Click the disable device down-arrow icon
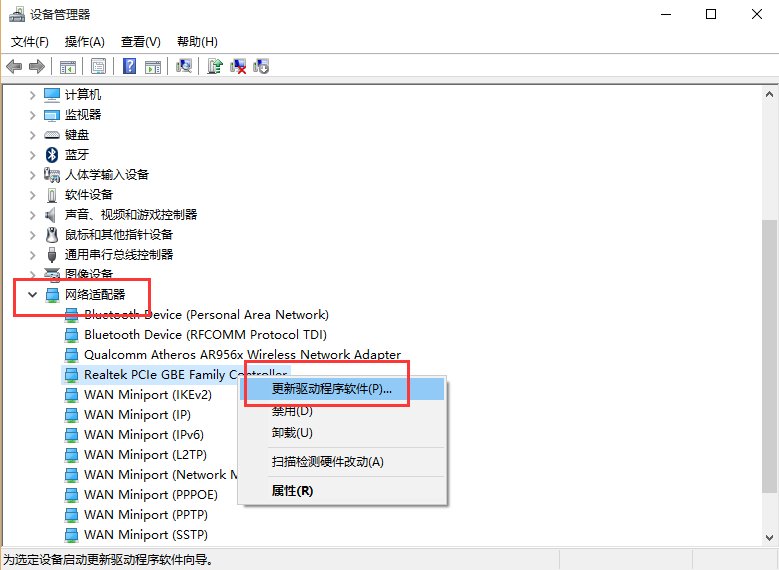This screenshot has width=779, height=570. click(x=261, y=66)
